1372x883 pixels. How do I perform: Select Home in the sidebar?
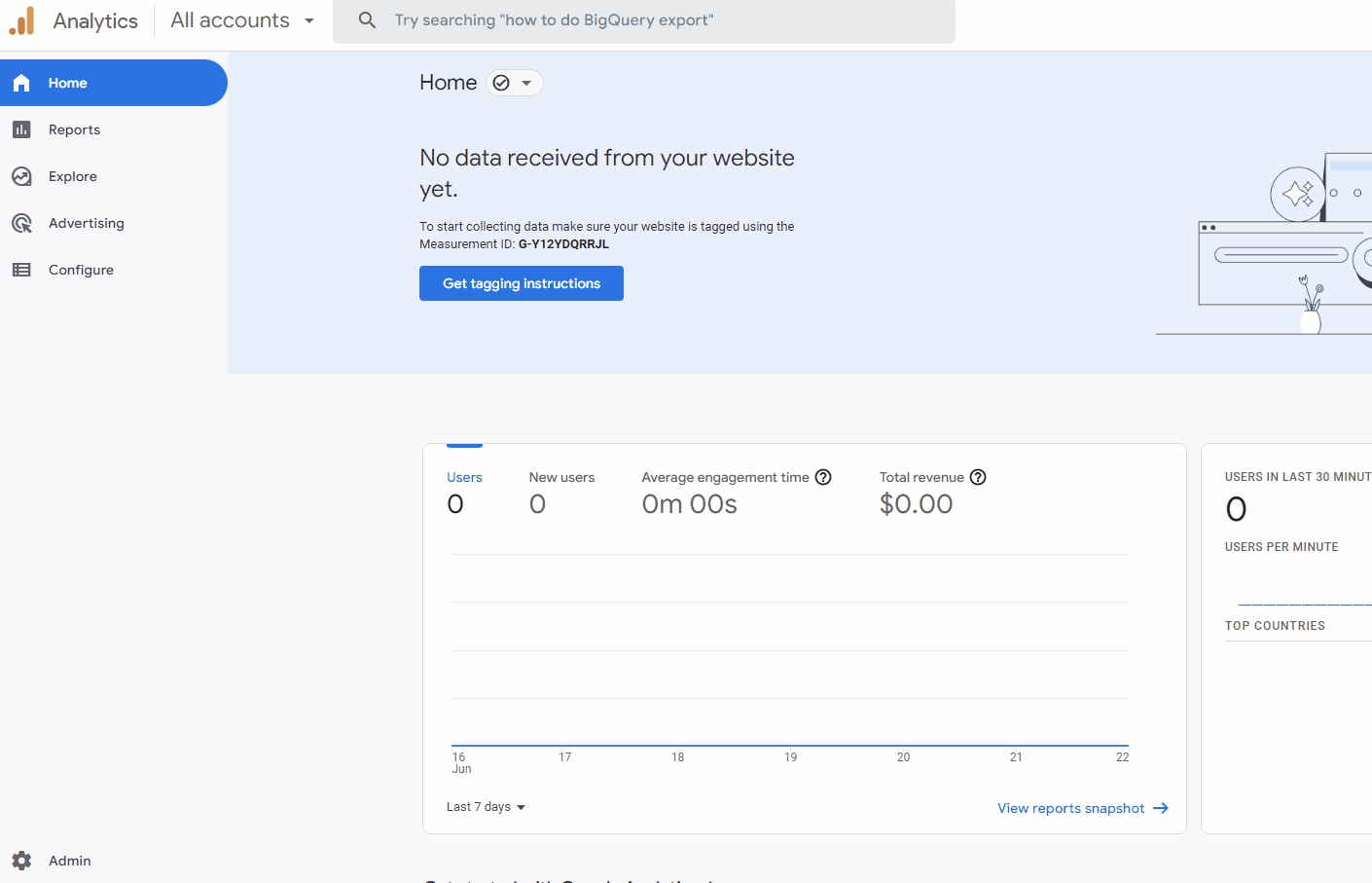(114, 83)
